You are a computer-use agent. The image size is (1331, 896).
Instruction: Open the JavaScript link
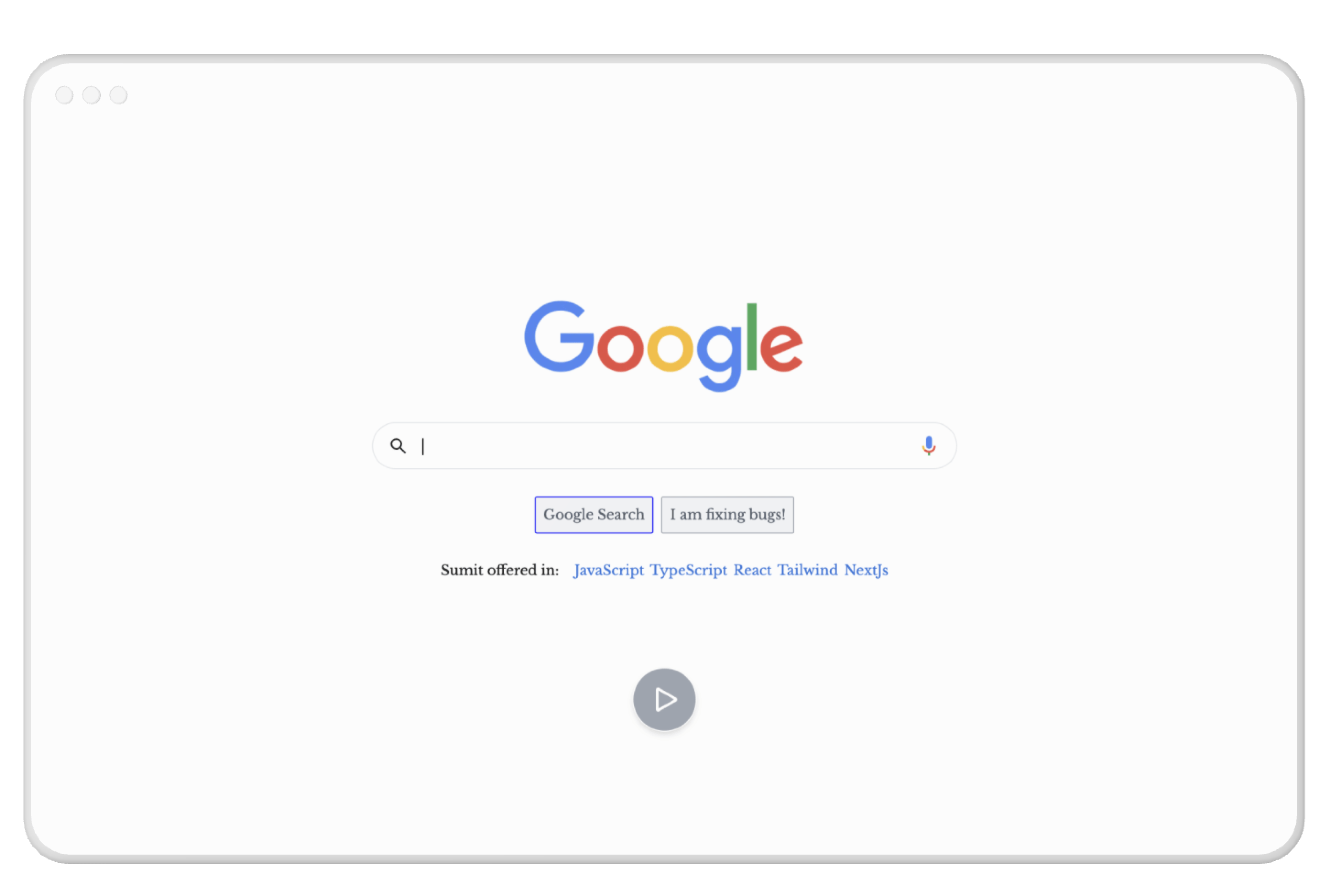coord(609,570)
